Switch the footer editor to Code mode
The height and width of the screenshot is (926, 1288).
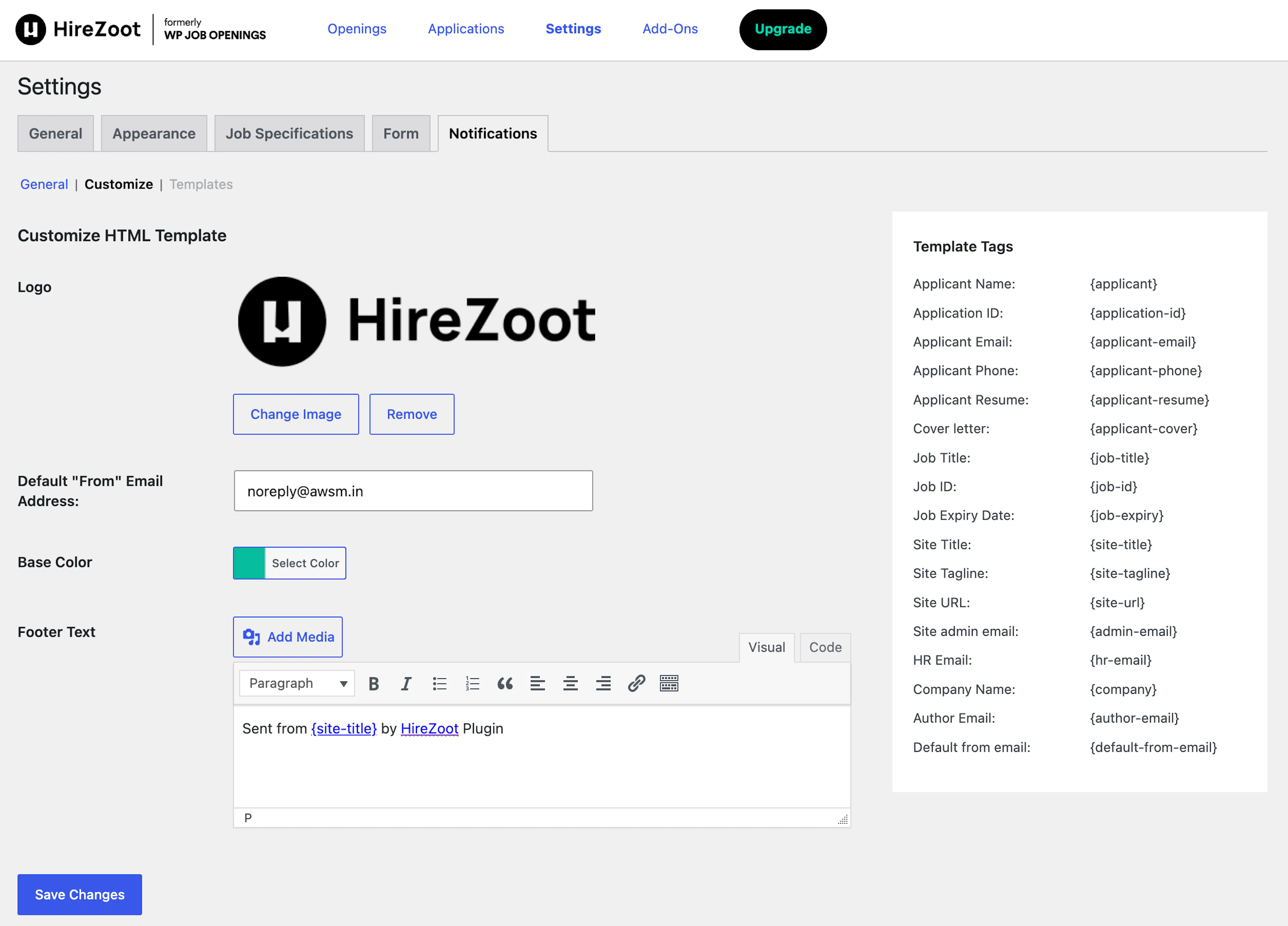click(x=825, y=648)
